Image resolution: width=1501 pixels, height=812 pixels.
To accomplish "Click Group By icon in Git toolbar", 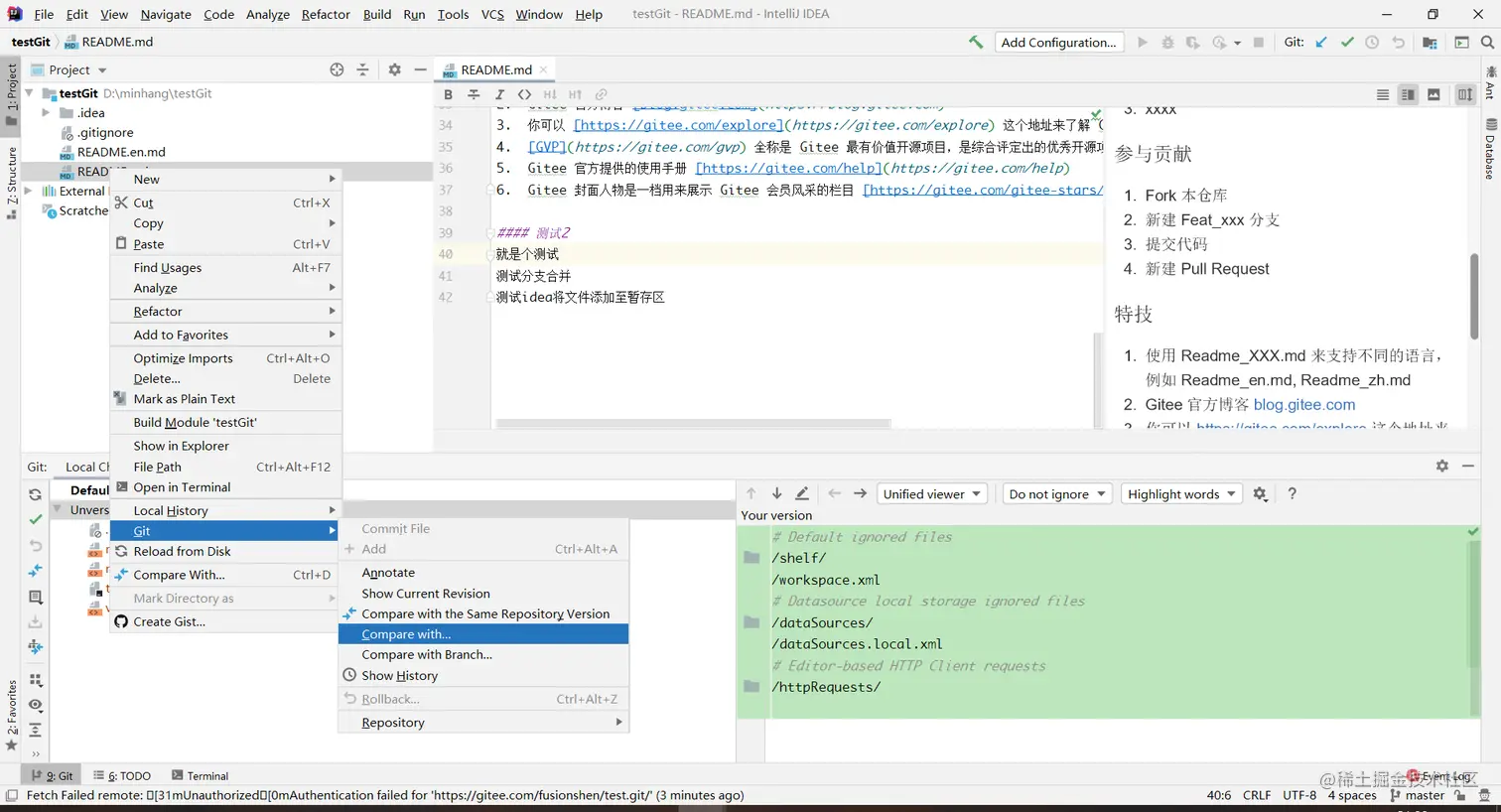I will (35, 680).
